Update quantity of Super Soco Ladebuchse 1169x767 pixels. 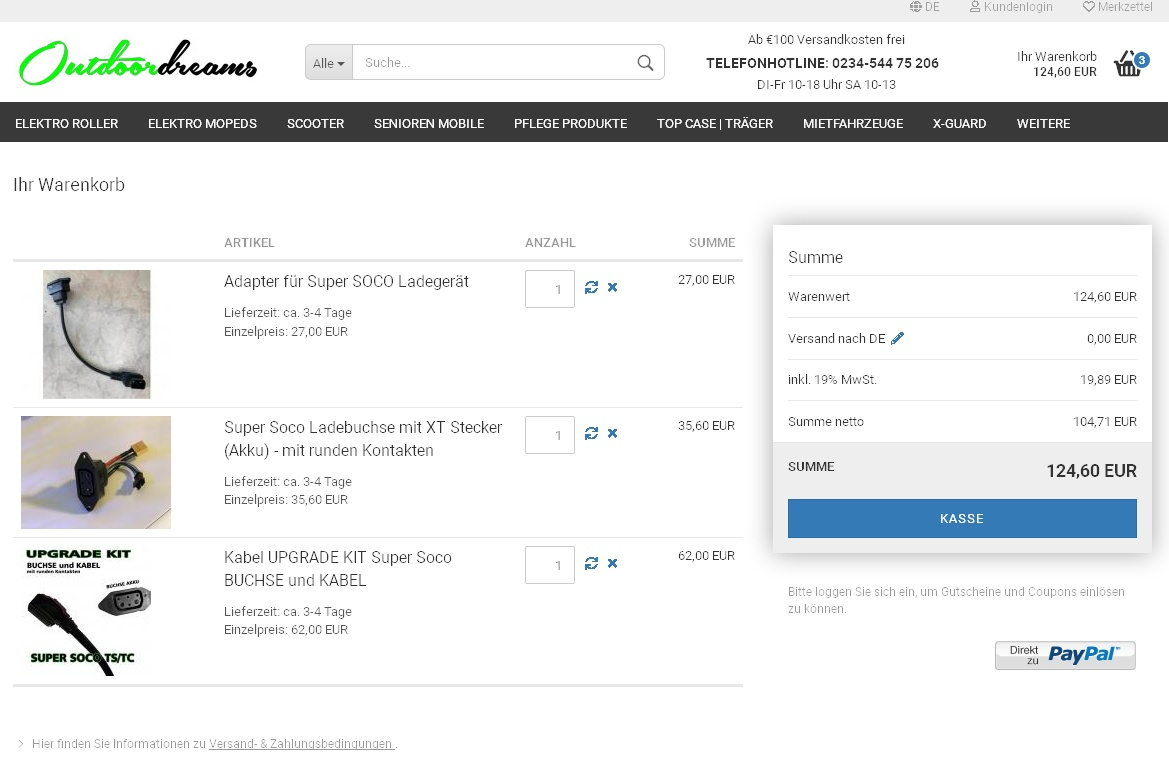(x=592, y=434)
